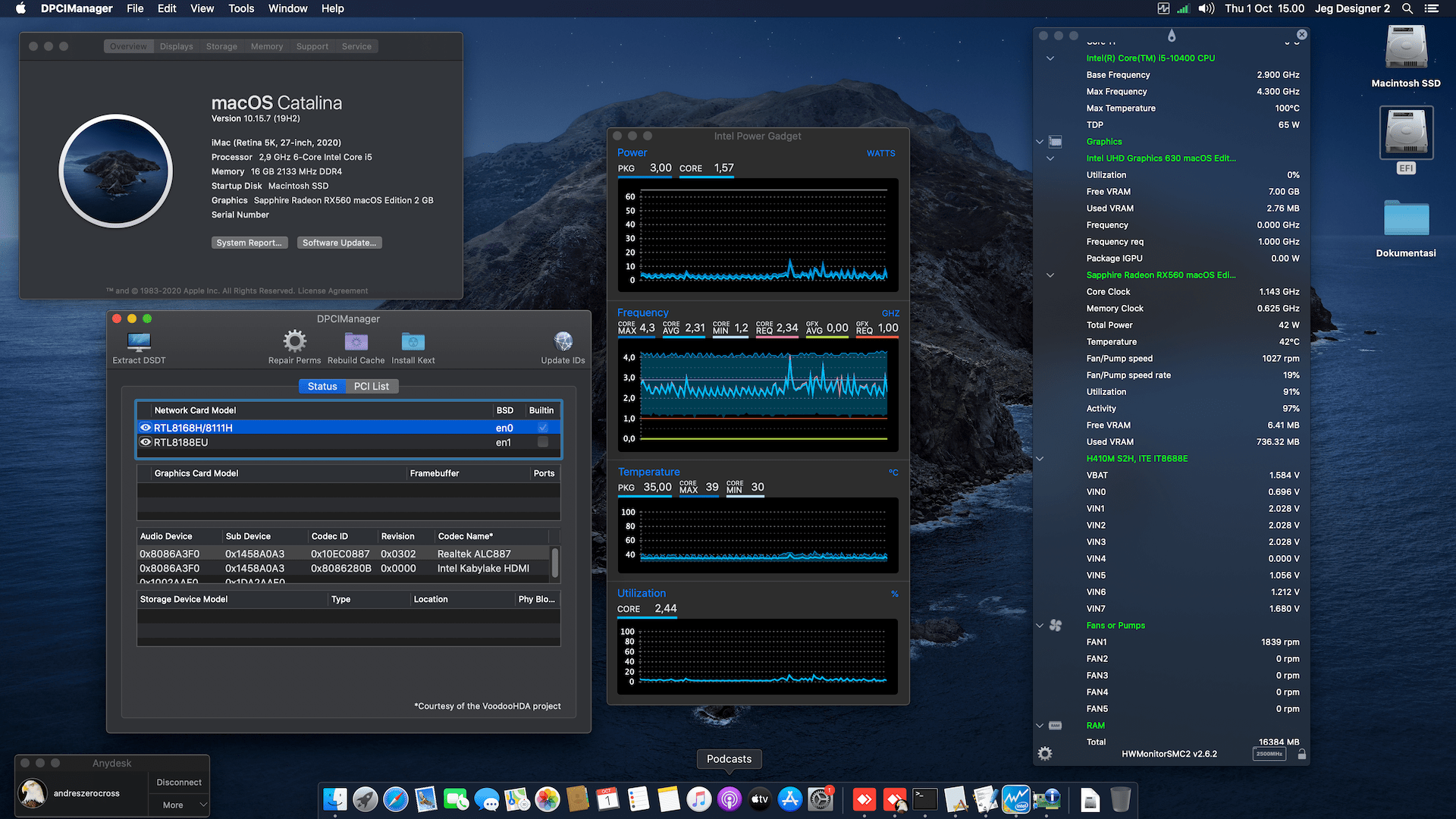The image size is (1456, 819).
Task: Collapse the Fans or Pumps section
Action: (x=1040, y=626)
